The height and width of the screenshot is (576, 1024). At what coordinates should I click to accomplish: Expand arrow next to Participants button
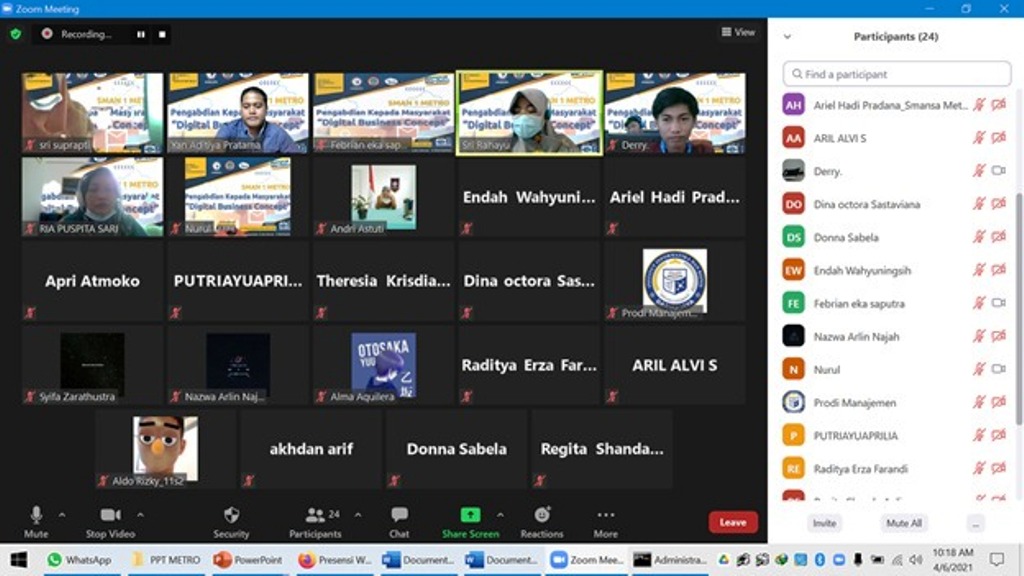point(358,515)
